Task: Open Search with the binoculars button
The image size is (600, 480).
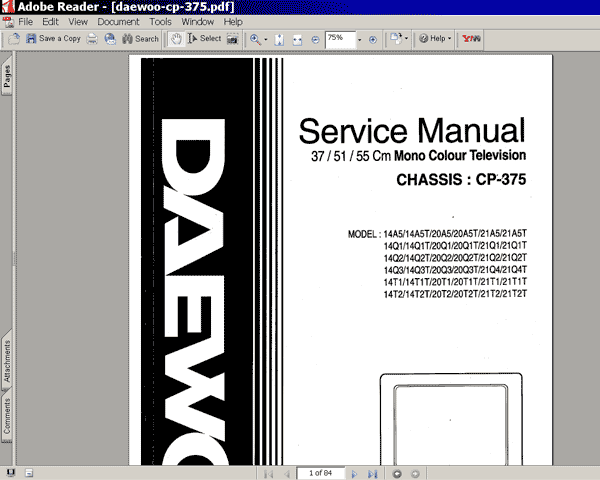Action: [x=140, y=39]
